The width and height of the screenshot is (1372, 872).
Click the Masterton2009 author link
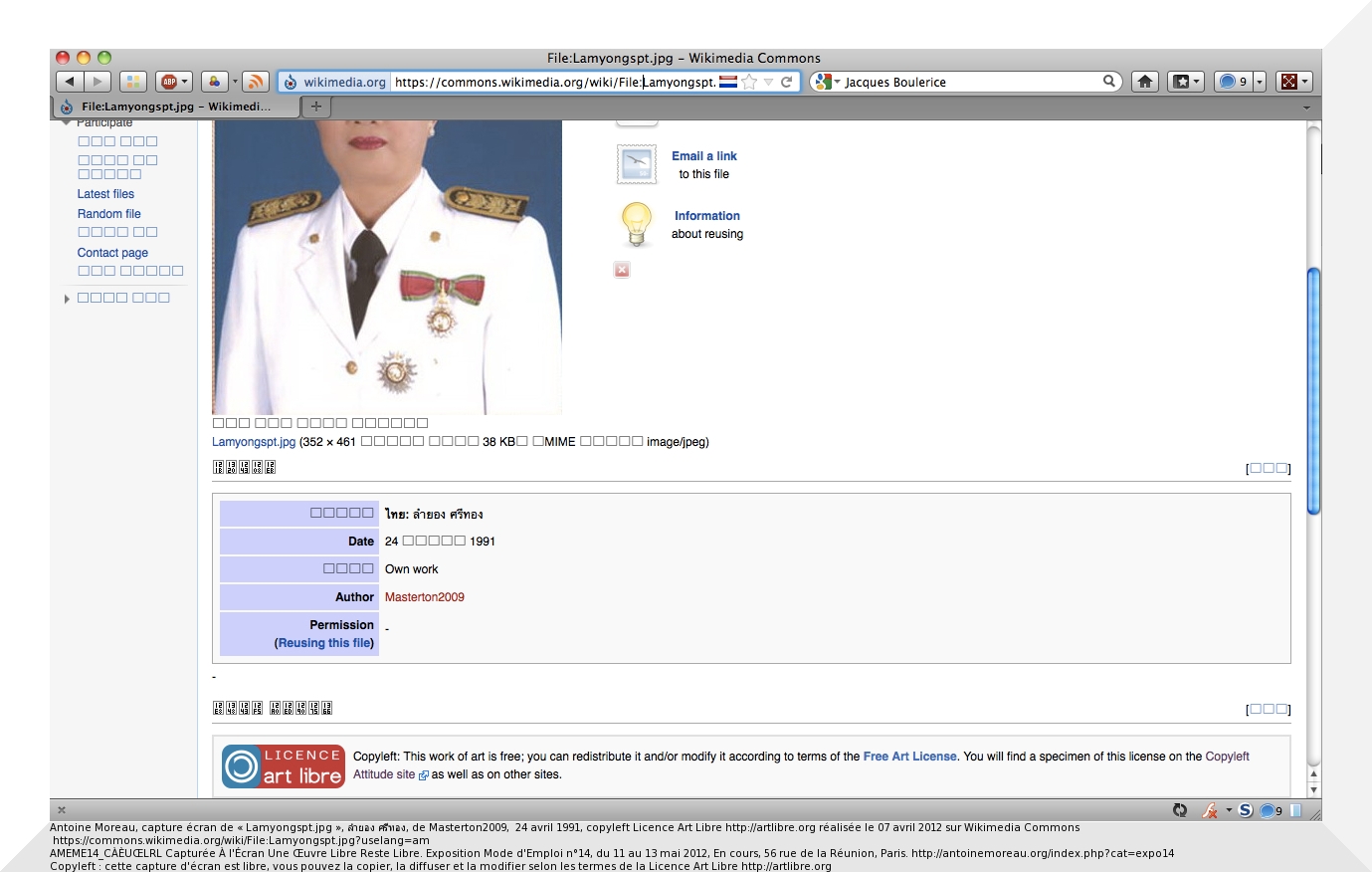click(425, 597)
